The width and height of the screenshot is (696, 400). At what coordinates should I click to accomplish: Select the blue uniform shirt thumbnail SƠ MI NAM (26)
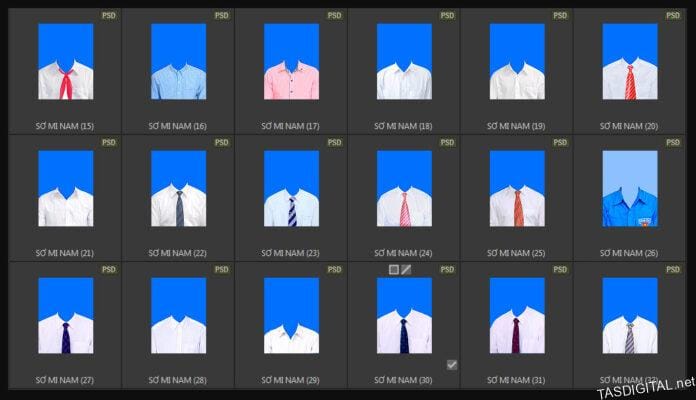[629, 189]
